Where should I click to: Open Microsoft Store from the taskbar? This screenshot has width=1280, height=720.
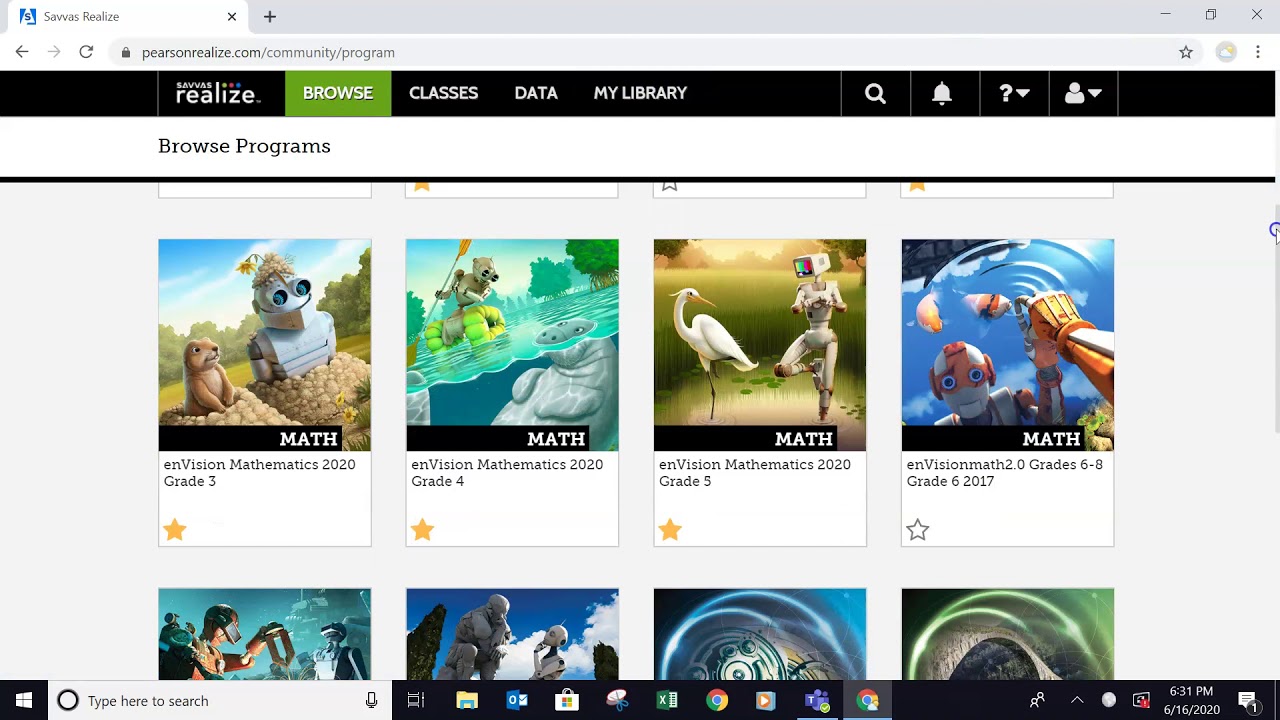tap(567, 700)
